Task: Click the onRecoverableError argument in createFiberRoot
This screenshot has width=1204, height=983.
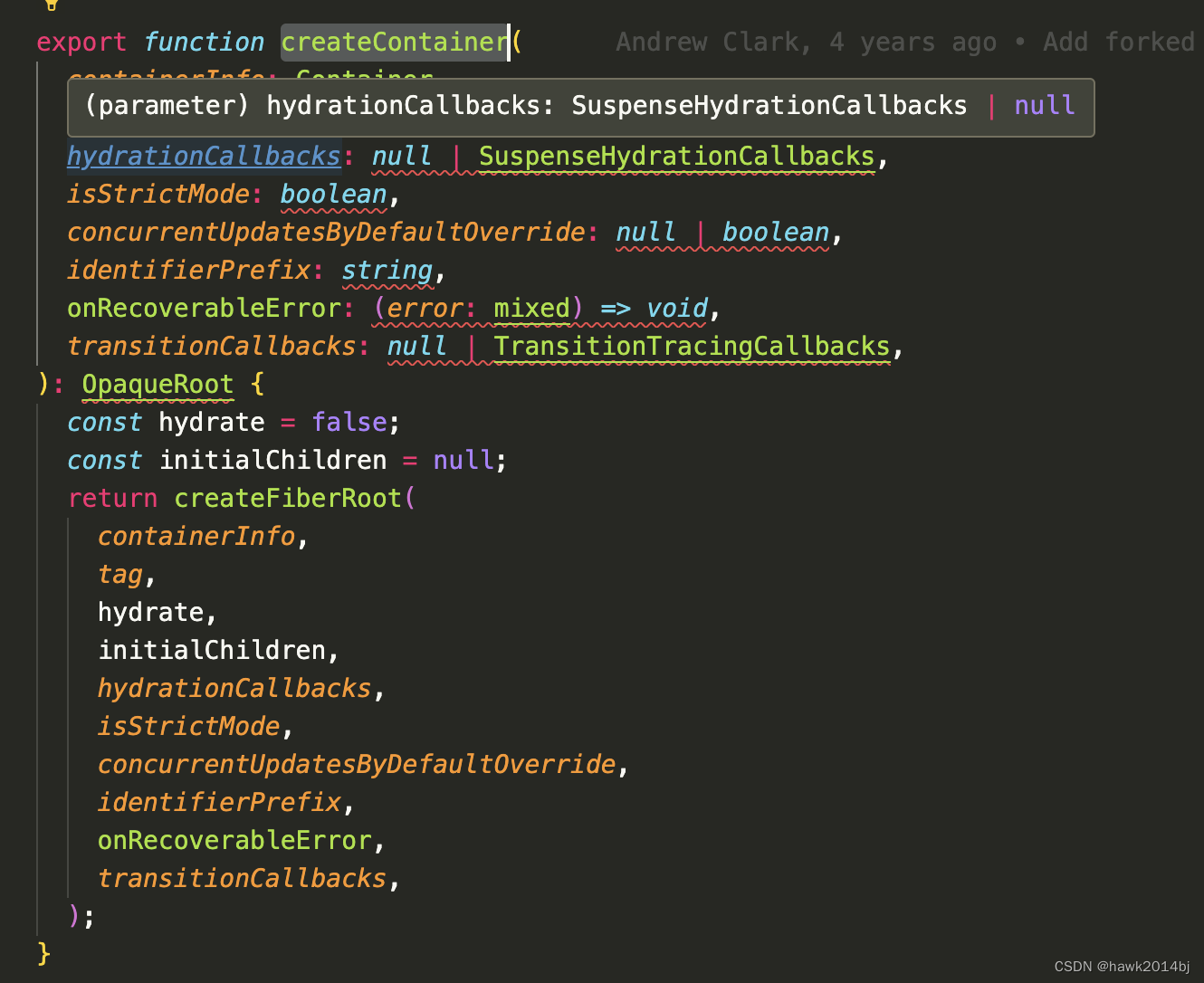Action: pyautogui.click(x=234, y=841)
